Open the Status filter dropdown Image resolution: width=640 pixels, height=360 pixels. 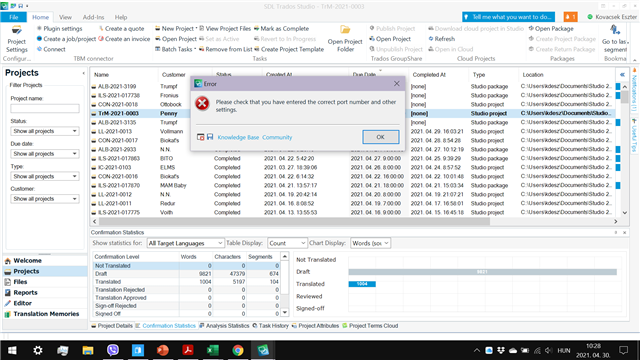[45, 131]
